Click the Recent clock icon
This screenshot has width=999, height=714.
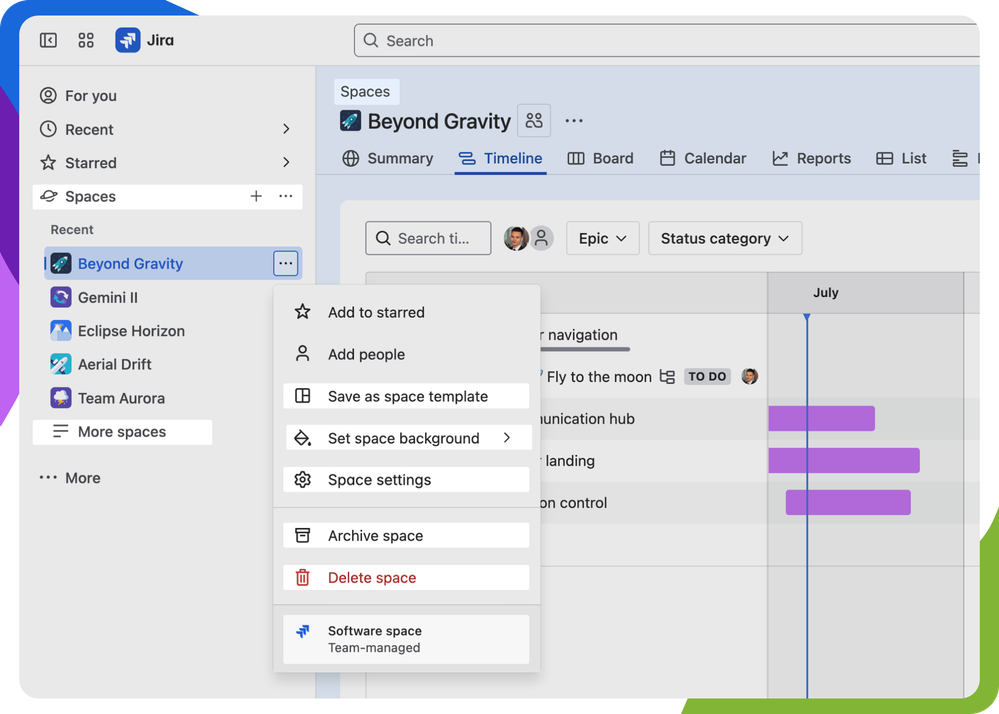48,129
